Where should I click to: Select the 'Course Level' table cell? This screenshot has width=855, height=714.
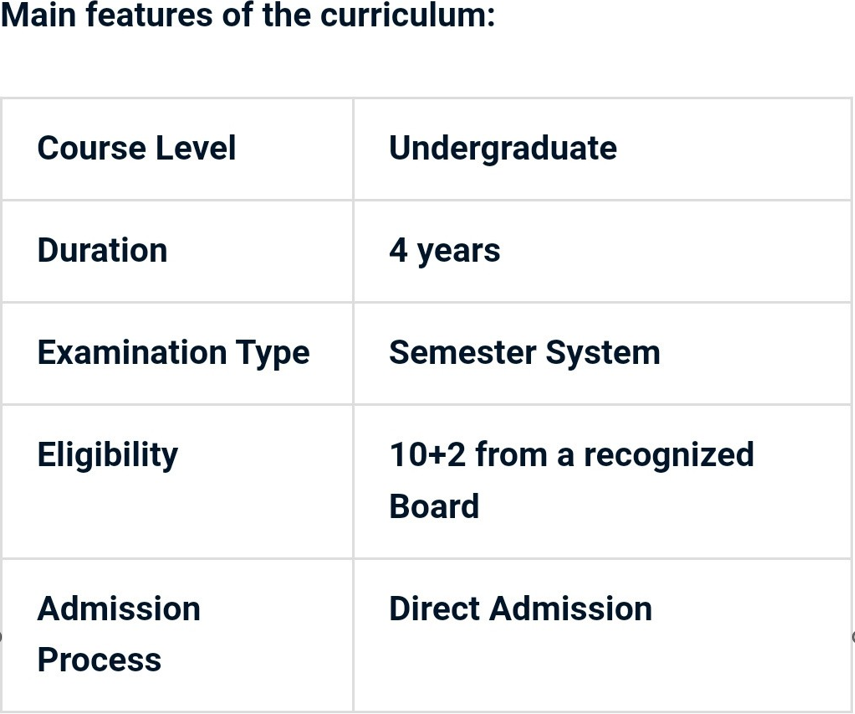pyautogui.click(x=137, y=148)
